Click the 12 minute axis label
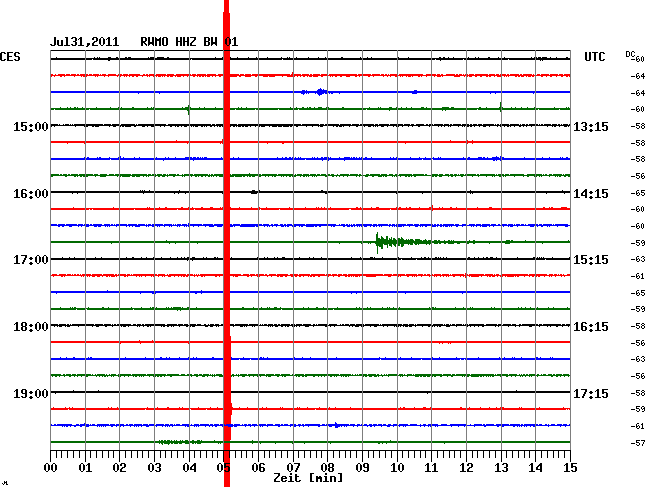 tap(466, 468)
